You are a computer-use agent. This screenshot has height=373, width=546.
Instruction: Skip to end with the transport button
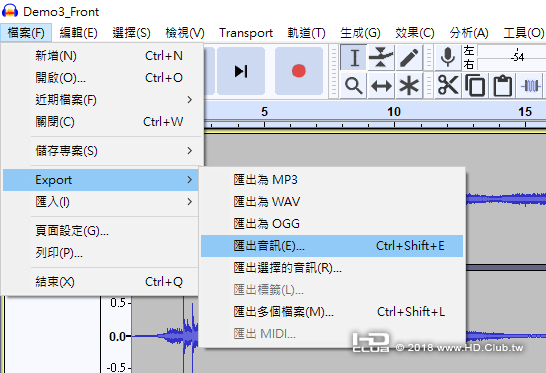click(241, 71)
